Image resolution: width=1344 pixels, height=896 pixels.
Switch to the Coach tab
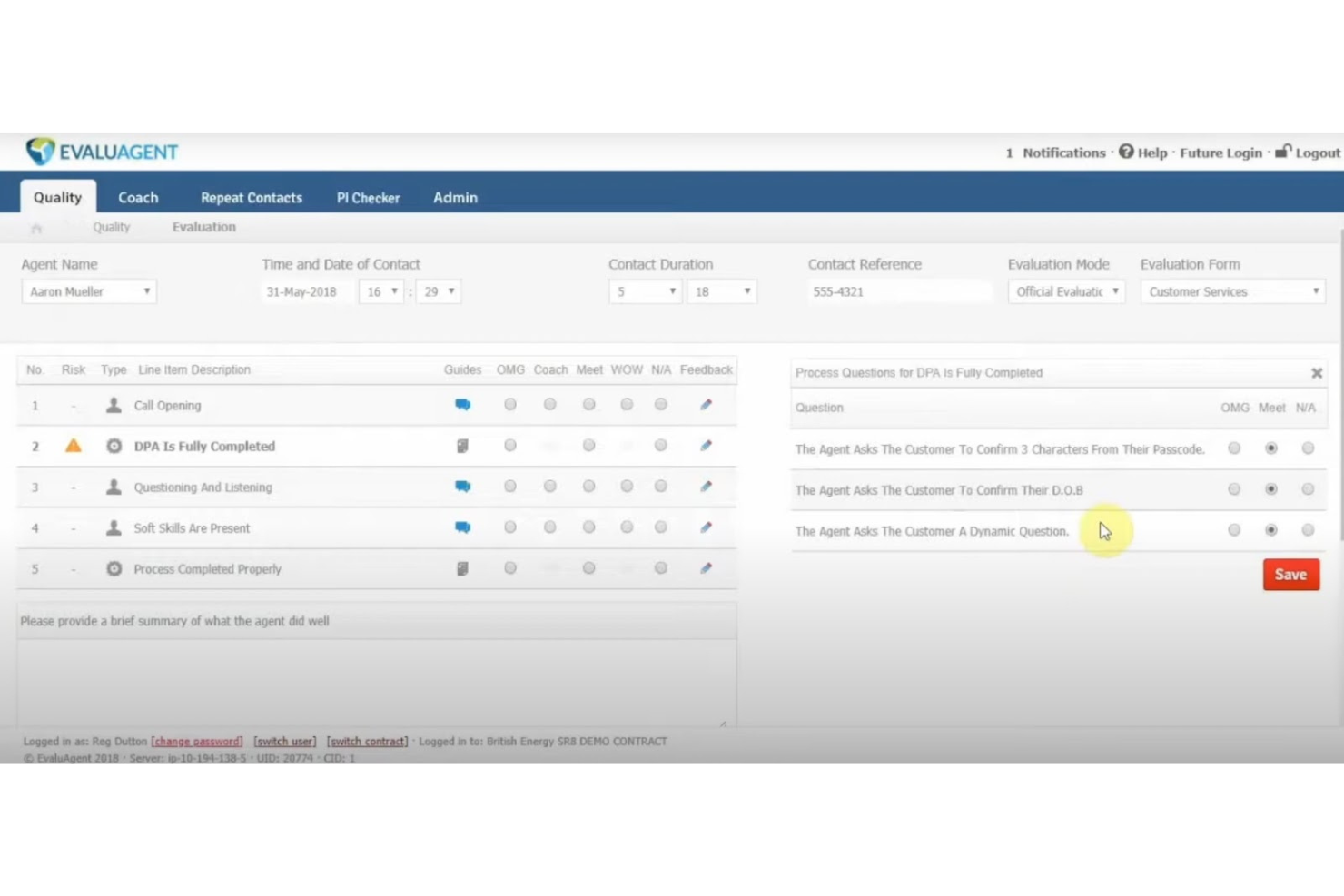tap(138, 197)
